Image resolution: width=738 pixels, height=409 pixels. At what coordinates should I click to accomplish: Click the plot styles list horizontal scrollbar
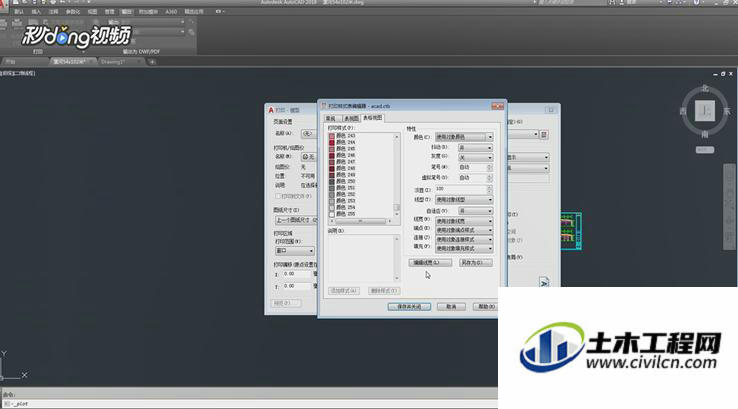361,221
